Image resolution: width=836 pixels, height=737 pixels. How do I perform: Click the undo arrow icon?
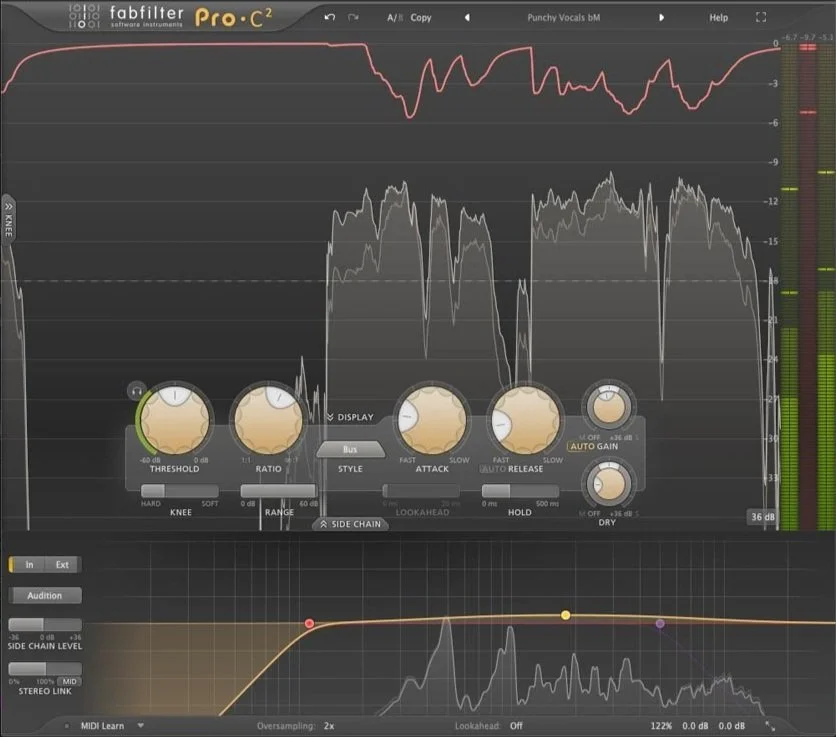[x=329, y=17]
